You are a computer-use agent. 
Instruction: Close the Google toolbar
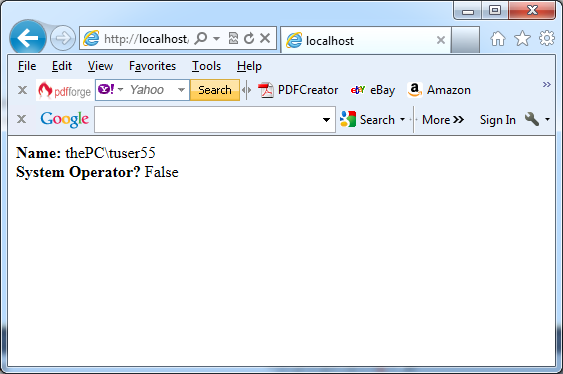tap(22, 119)
